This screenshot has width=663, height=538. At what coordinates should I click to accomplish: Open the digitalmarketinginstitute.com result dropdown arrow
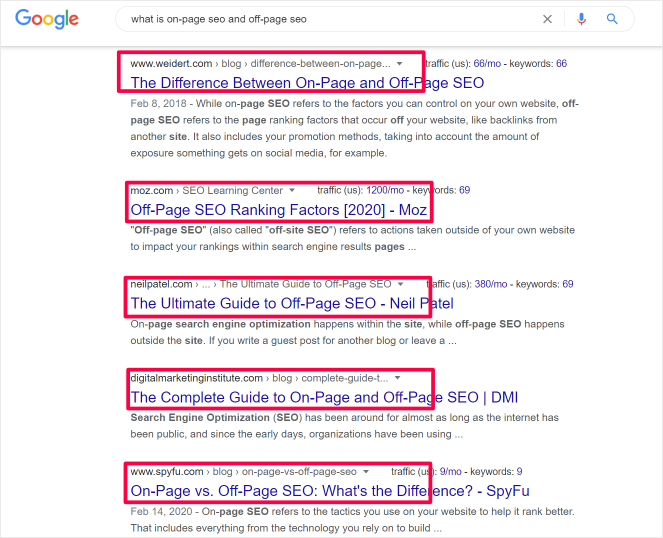tap(397, 378)
